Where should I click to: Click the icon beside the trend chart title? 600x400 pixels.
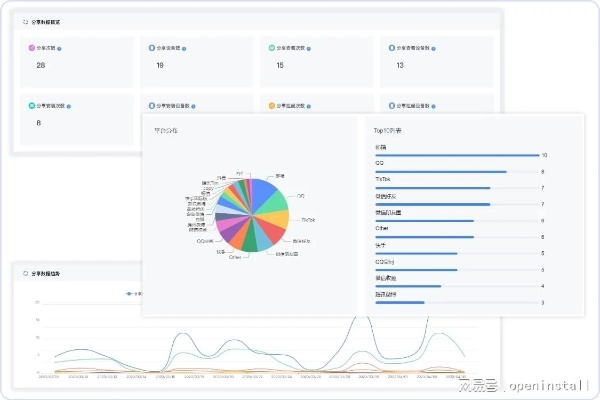(25, 271)
